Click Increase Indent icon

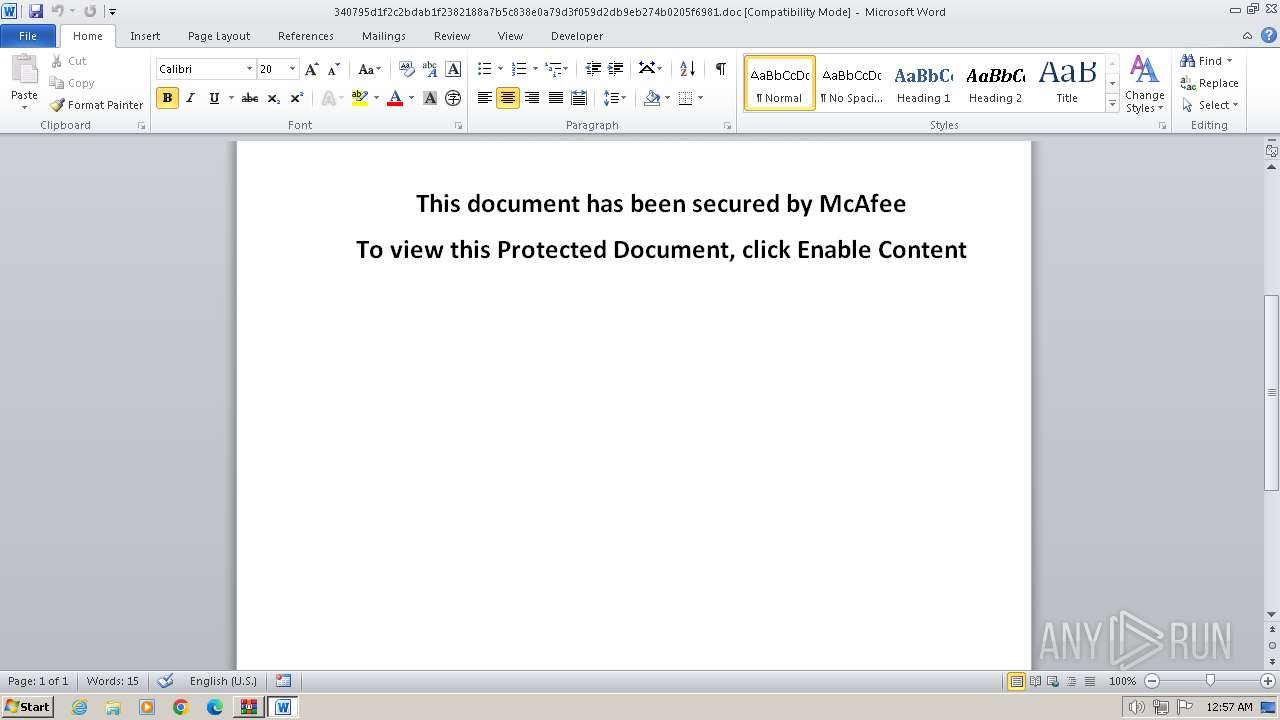tap(616, 69)
